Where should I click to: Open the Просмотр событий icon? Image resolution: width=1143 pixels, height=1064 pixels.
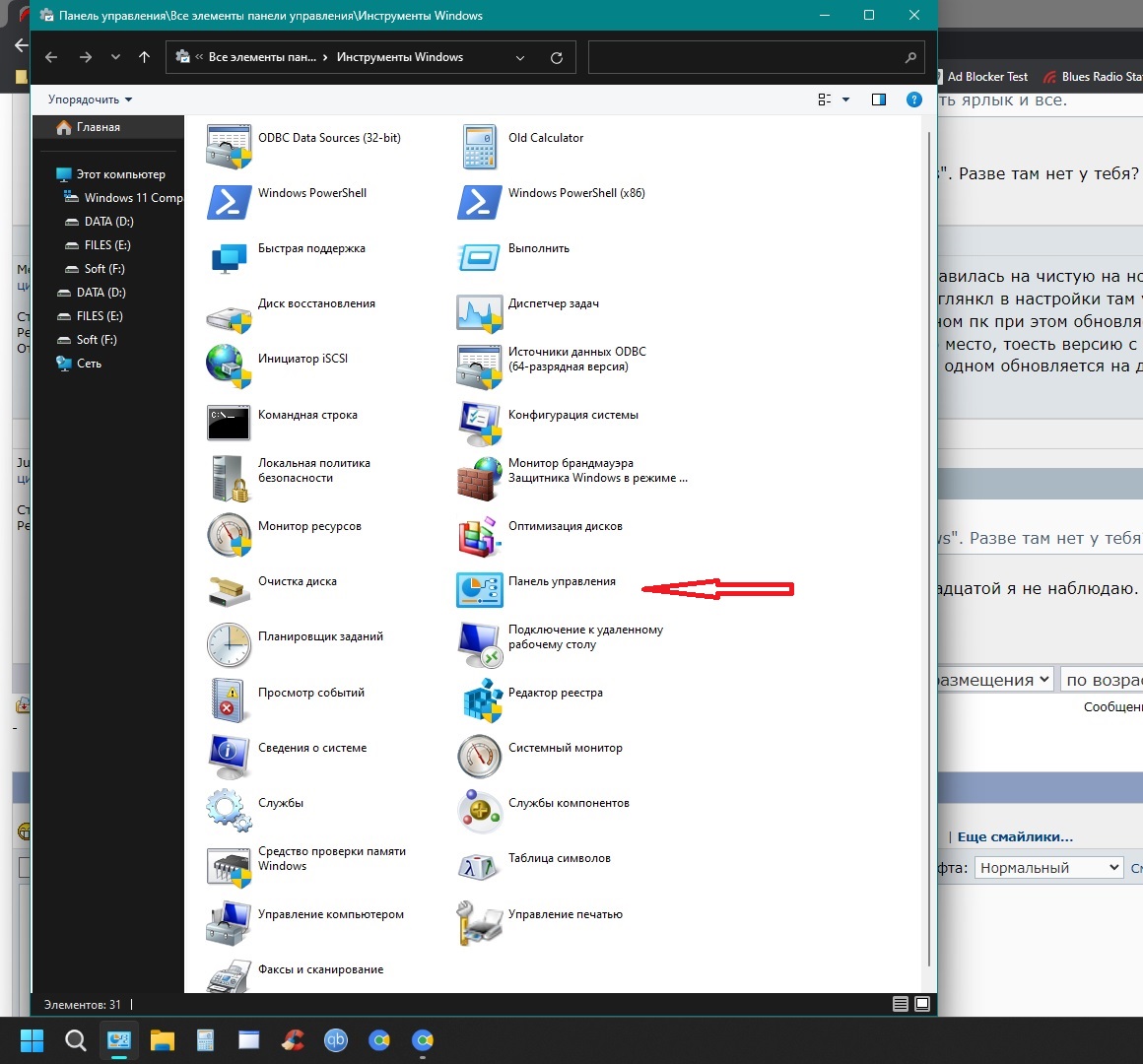229,701
